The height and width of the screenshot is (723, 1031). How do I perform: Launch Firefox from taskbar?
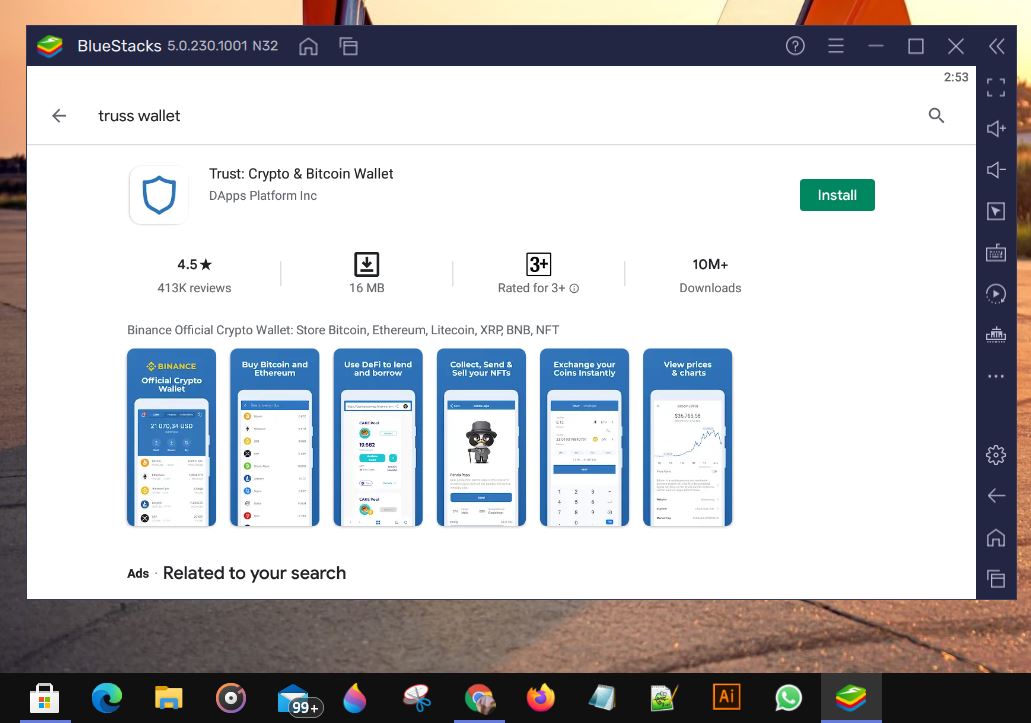click(x=540, y=698)
